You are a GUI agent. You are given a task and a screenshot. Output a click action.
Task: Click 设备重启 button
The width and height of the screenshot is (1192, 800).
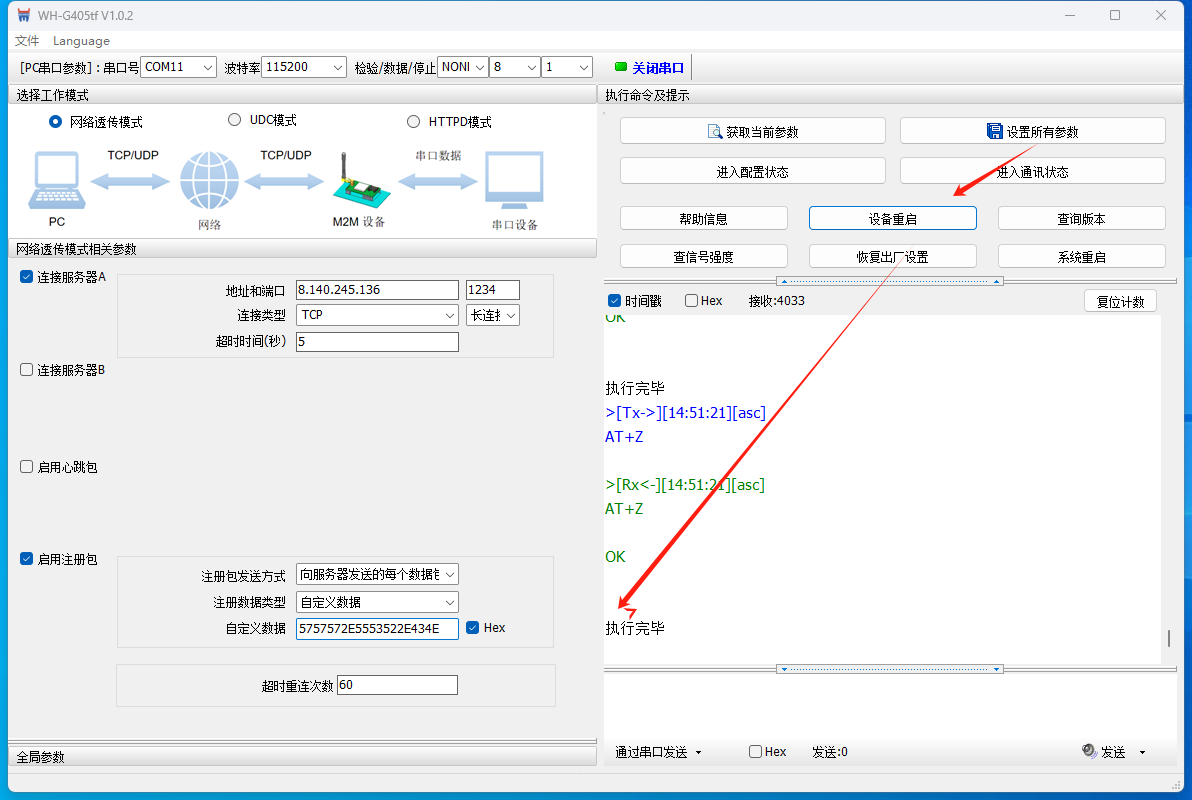[x=892, y=218]
